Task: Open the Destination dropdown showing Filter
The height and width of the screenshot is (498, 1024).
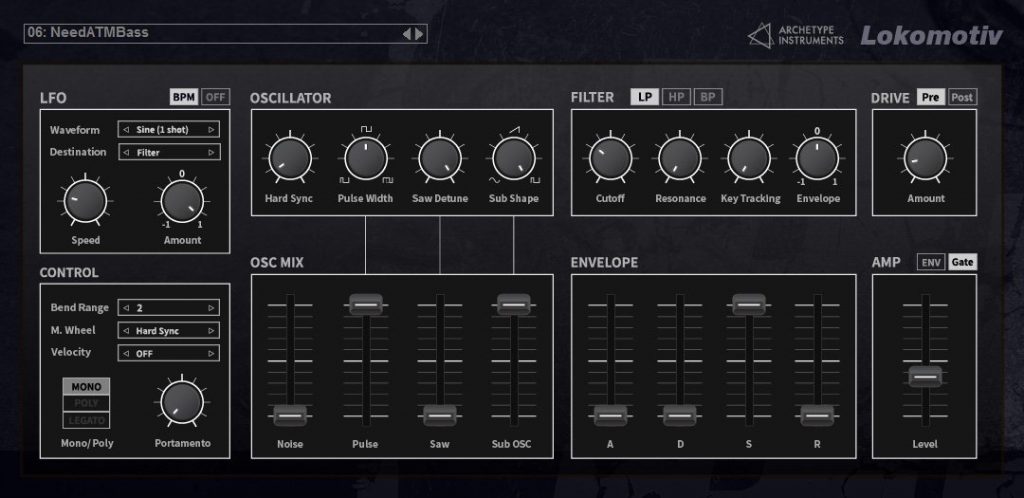Action: (x=168, y=152)
